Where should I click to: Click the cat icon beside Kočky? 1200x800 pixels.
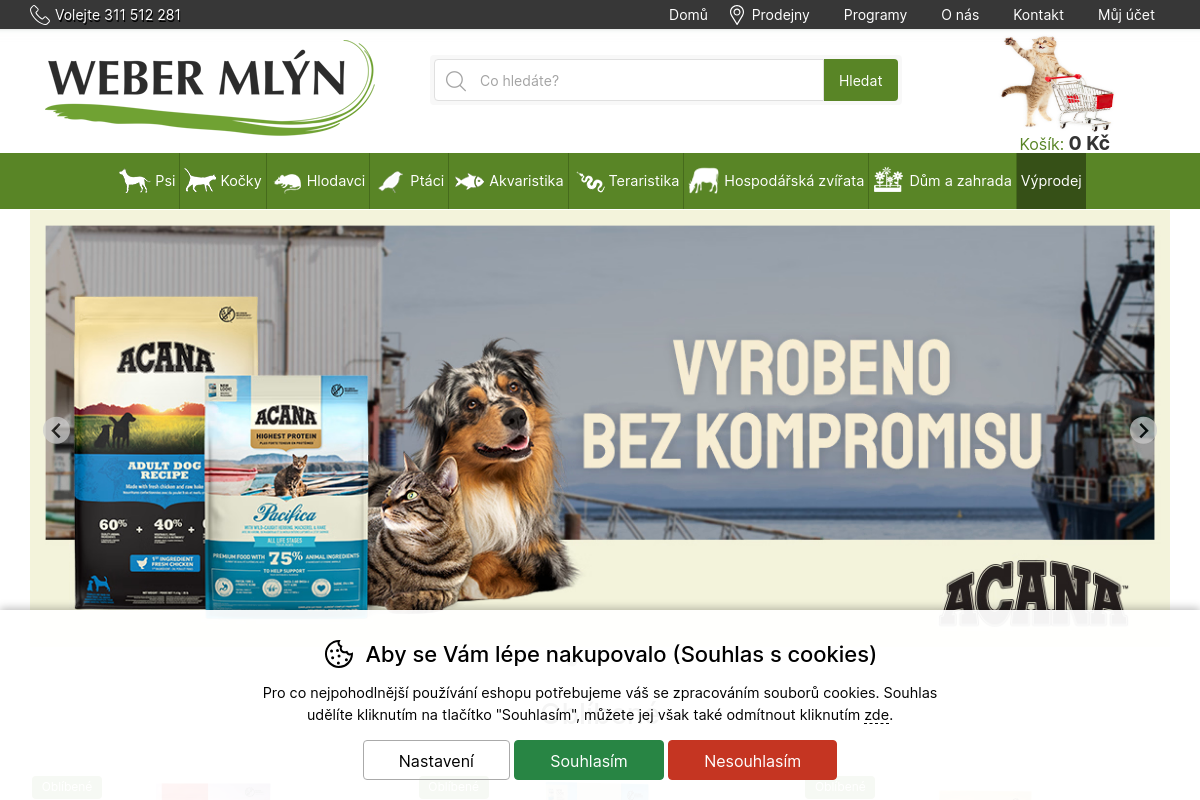pos(200,181)
